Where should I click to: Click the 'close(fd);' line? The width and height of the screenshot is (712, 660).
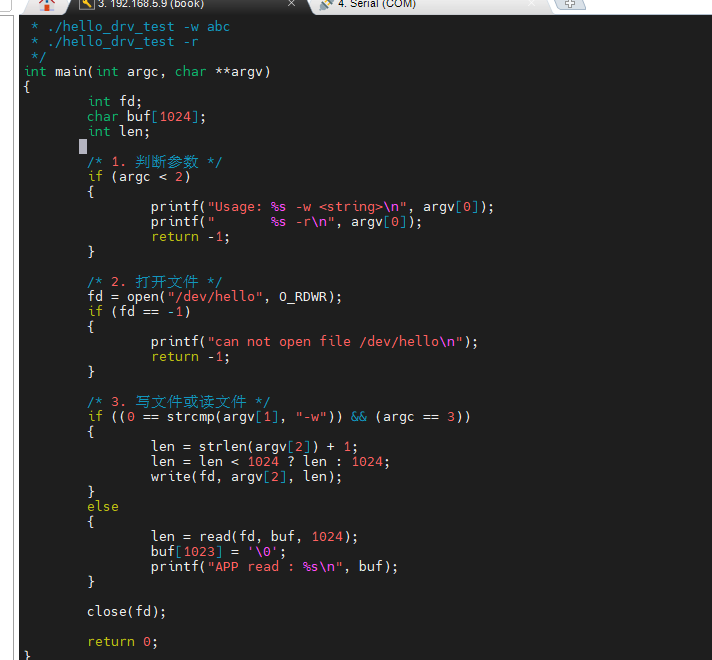point(127,611)
